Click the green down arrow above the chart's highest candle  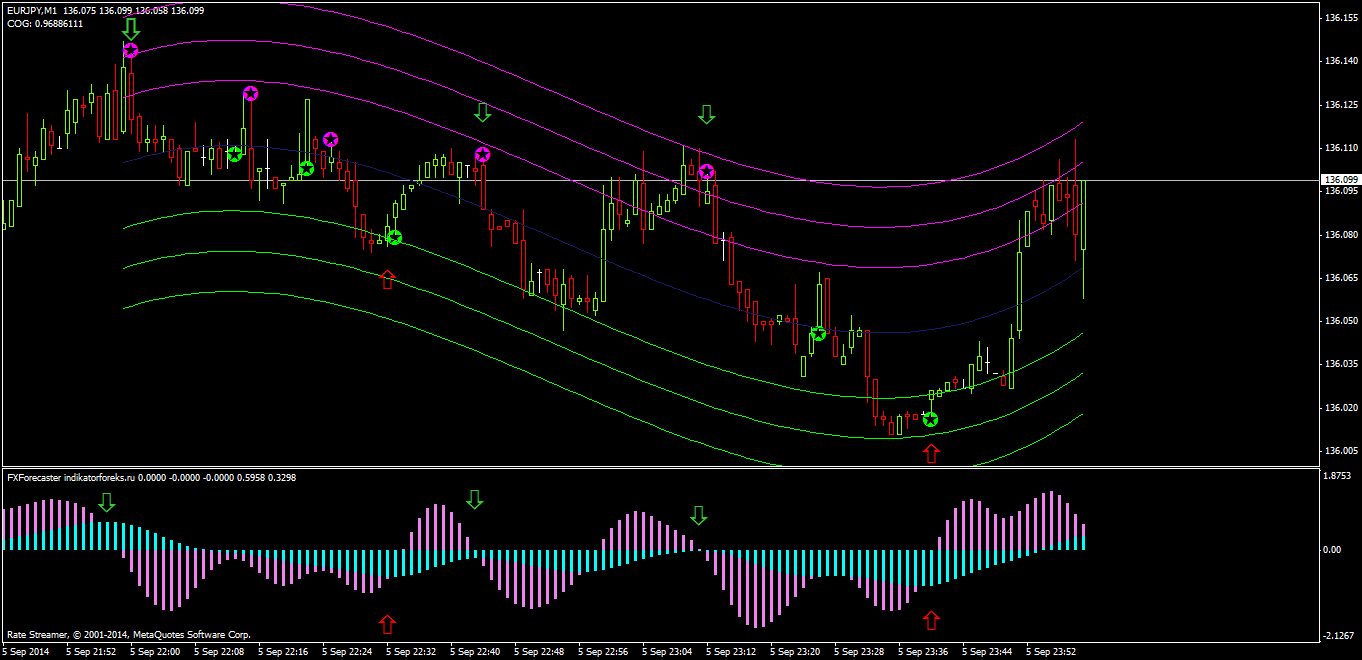coord(131,27)
